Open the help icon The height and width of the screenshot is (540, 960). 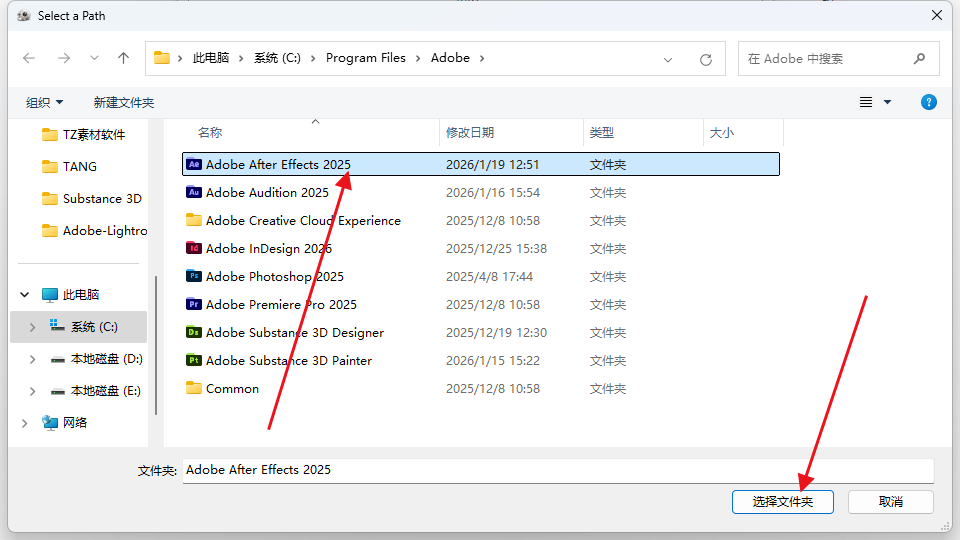tap(928, 102)
